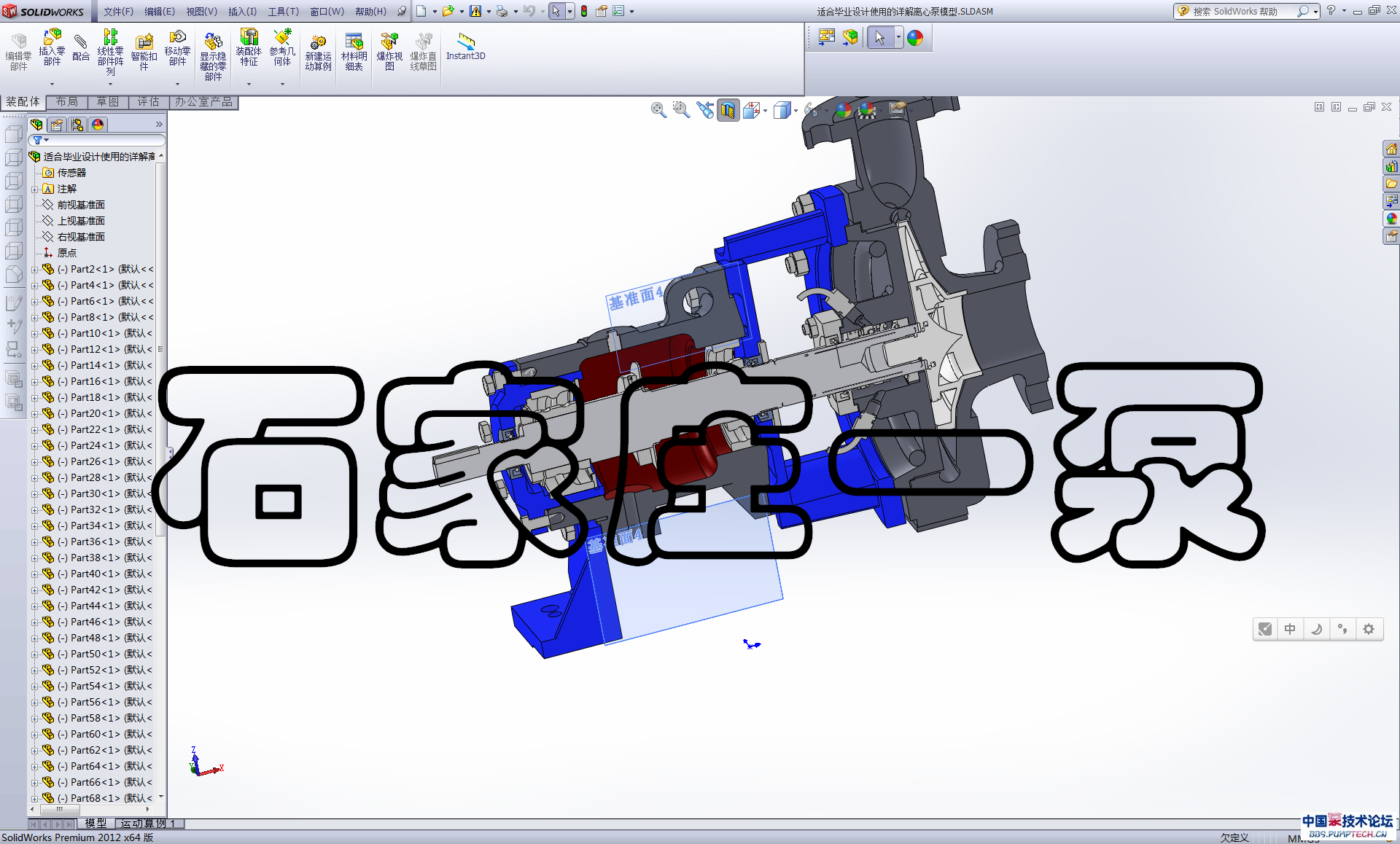Toggle the rebuild traffic light icon
This screenshot has height=844, width=1400.
pyautogui.click(x=584, y=11)
